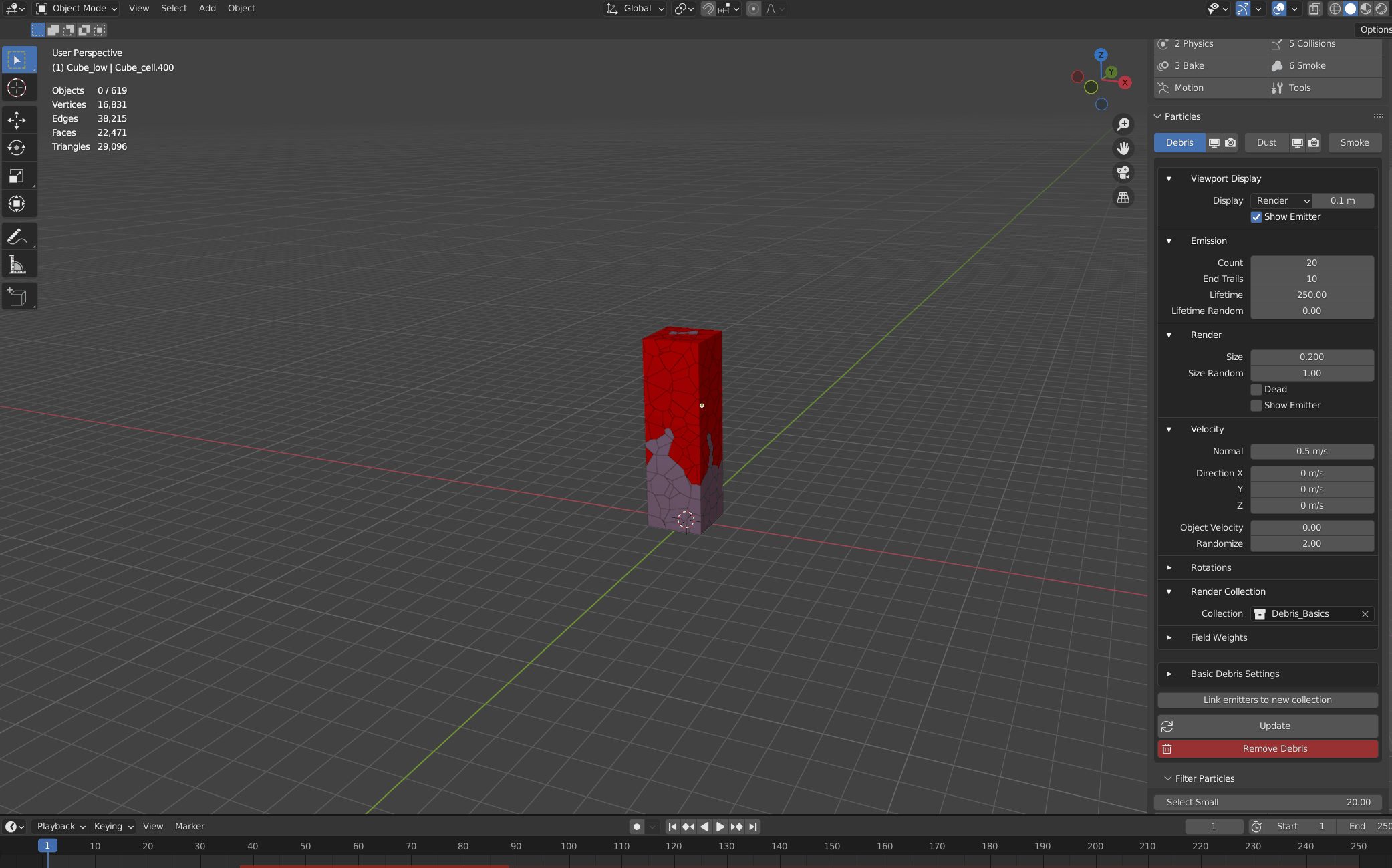This screenshot has height=868, width=1392.
Task: Click the Physics properties icon
Action: 1164,43
